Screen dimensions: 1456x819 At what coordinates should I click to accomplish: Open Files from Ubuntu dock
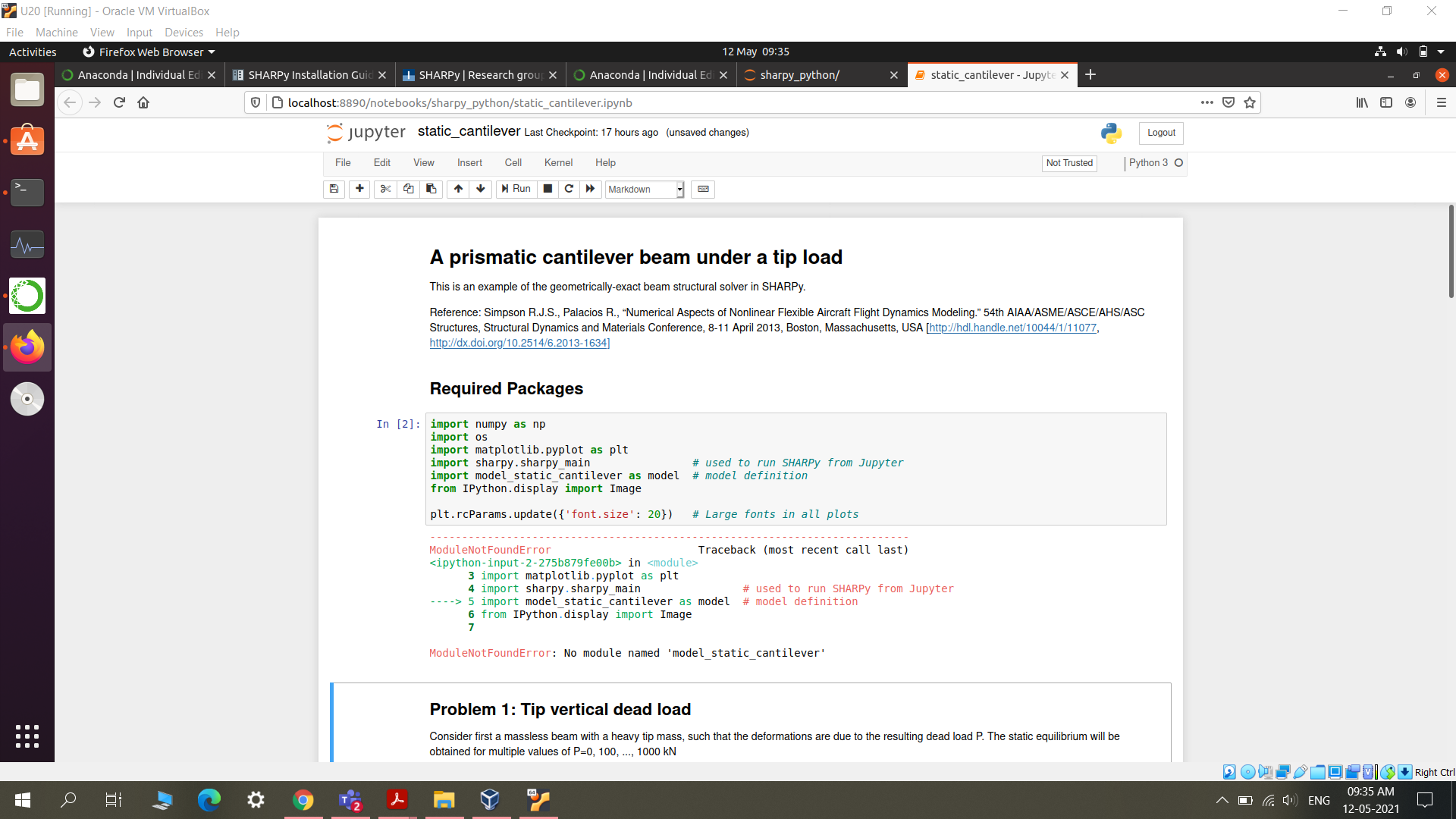[27, 89]
